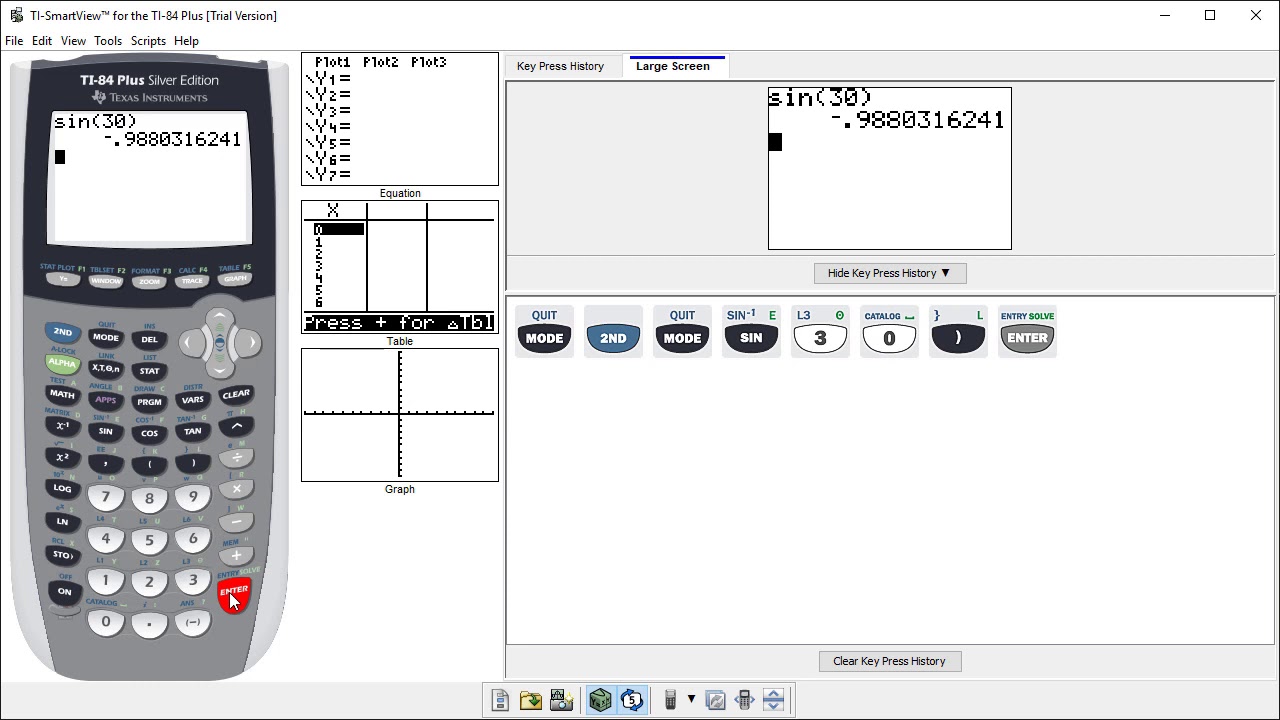Switch to the Key Press History tab
This screenshot has height=720, width=1280.
pos(560,66)
